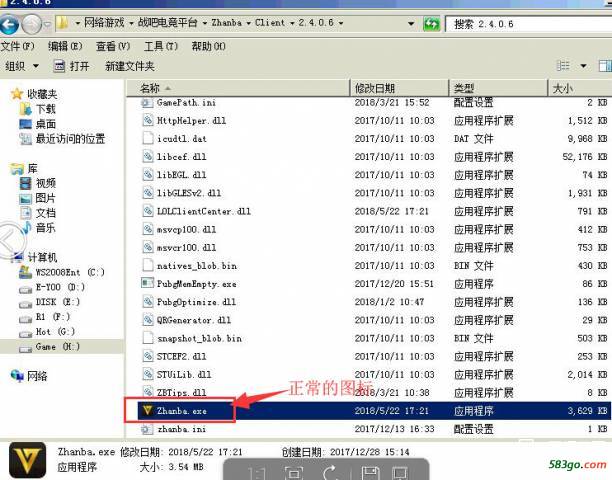Open the 视频 library
612x480 pixels.
(x=46, y=183)
